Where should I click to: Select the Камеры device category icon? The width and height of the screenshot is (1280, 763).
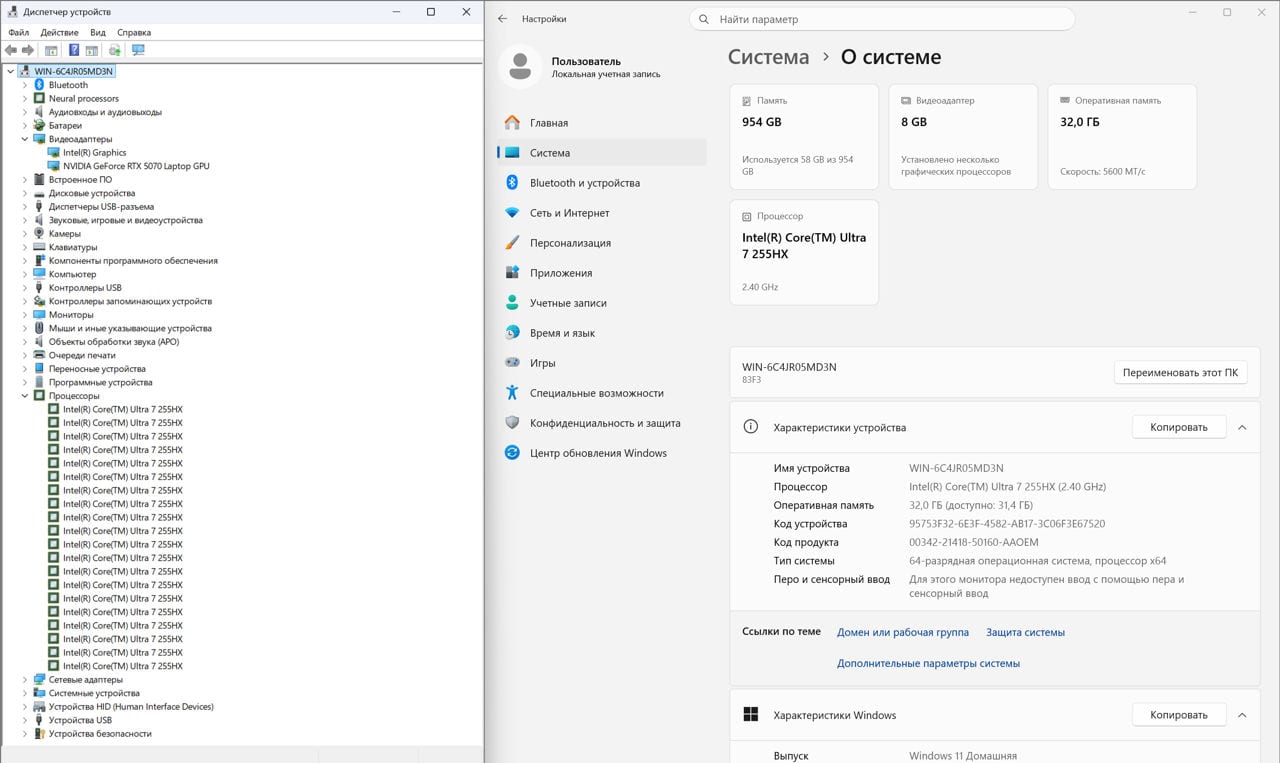coord(39,234)
